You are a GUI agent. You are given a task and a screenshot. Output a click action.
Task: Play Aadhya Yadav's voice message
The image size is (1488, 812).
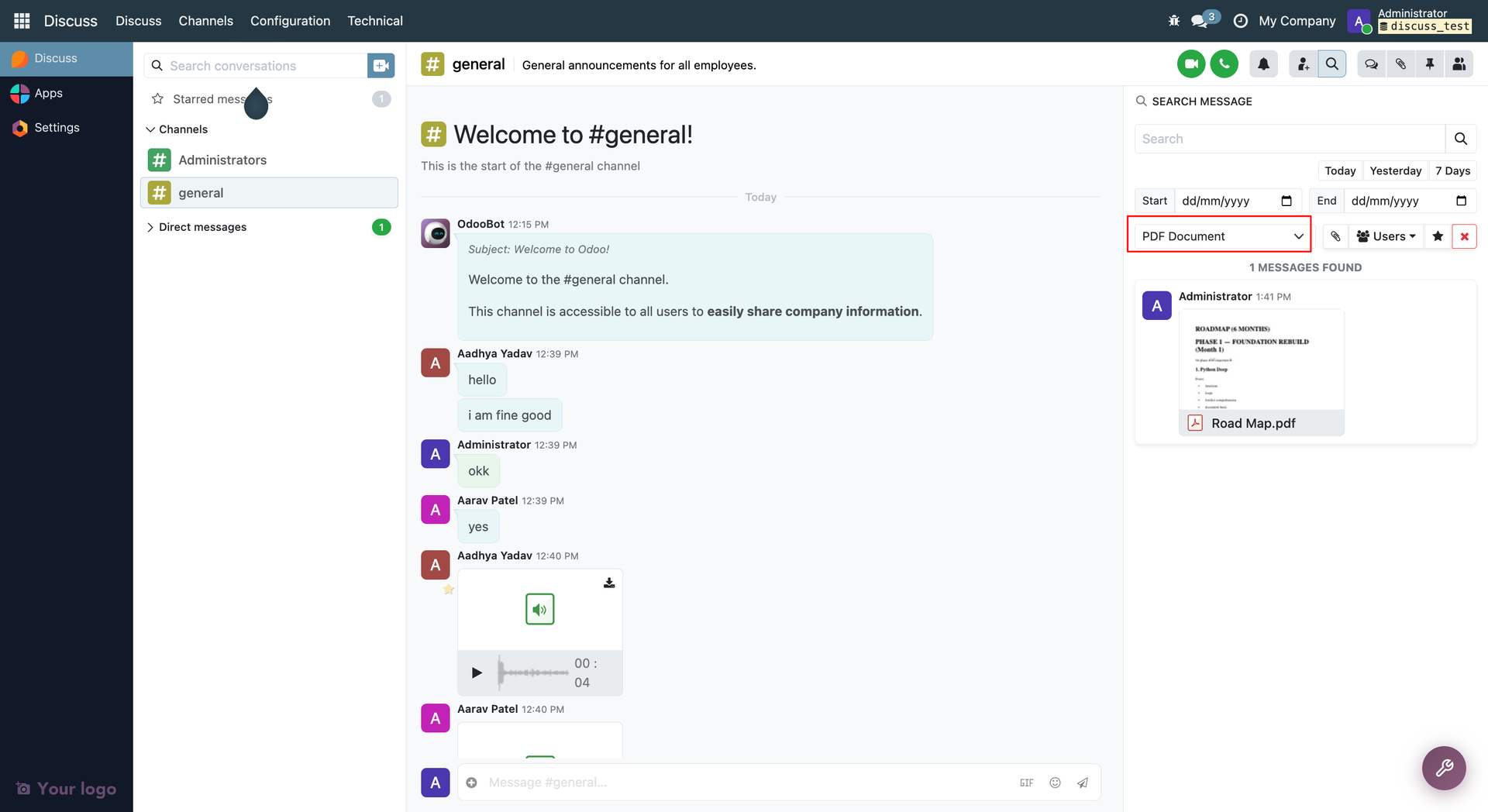click(477, 673)
